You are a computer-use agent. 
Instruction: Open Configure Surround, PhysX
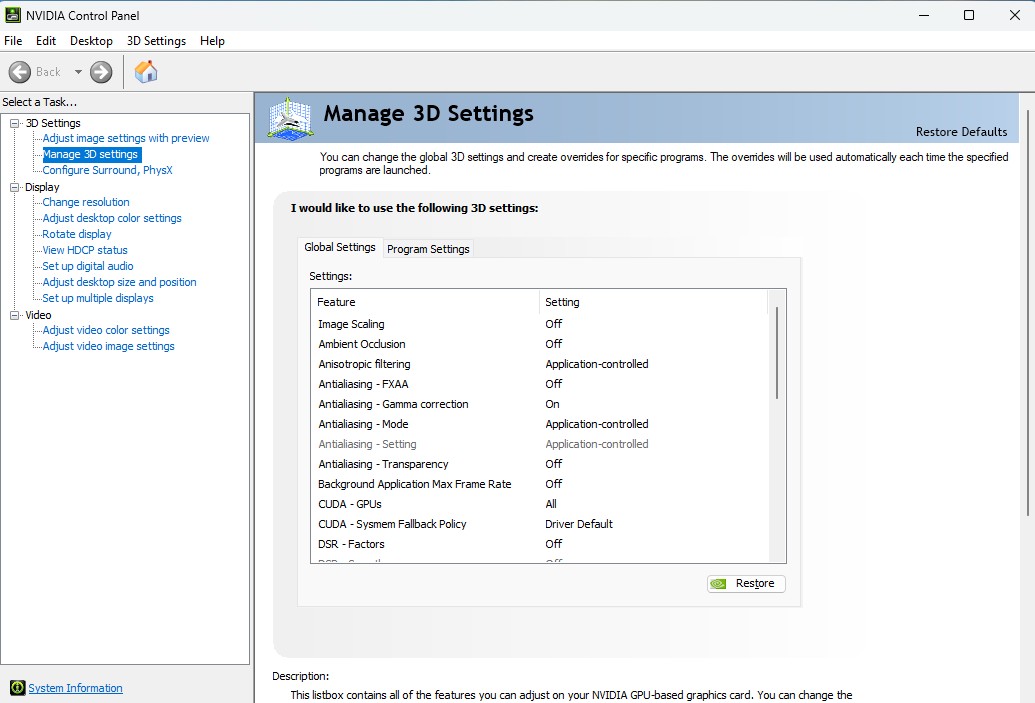click(x=108, y=170)
